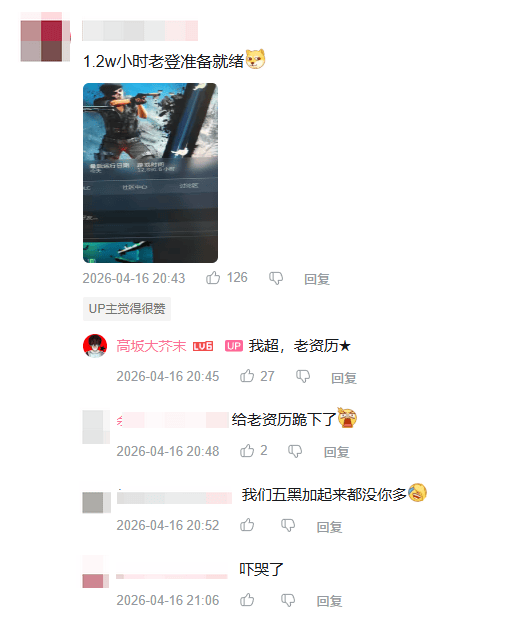The image size is (523, 627).
Task: Dislike the main 1.2w小时 comment
Action: click(x=276, y=278)
